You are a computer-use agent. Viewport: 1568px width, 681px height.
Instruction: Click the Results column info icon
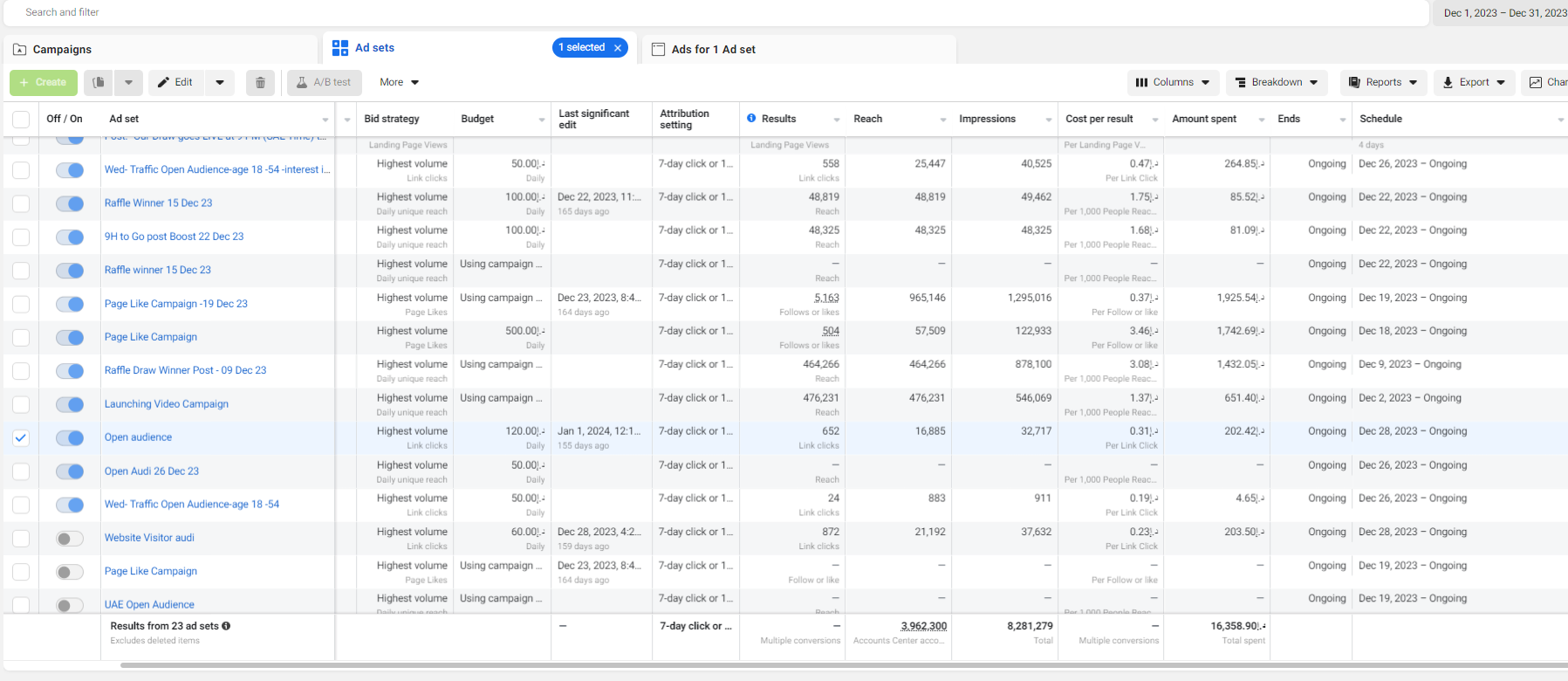pyautogui.click(x=751, y=119)
